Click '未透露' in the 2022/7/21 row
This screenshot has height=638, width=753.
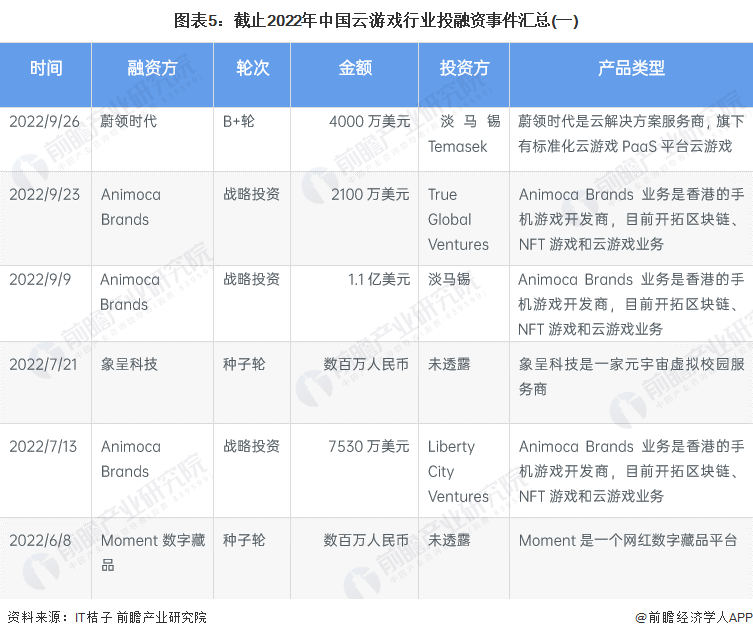click(x=449, y=364)
